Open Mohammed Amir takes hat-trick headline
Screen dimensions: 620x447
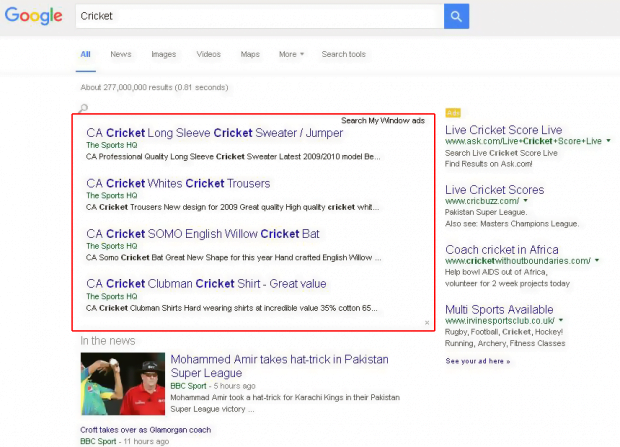(x=279, y=366)
